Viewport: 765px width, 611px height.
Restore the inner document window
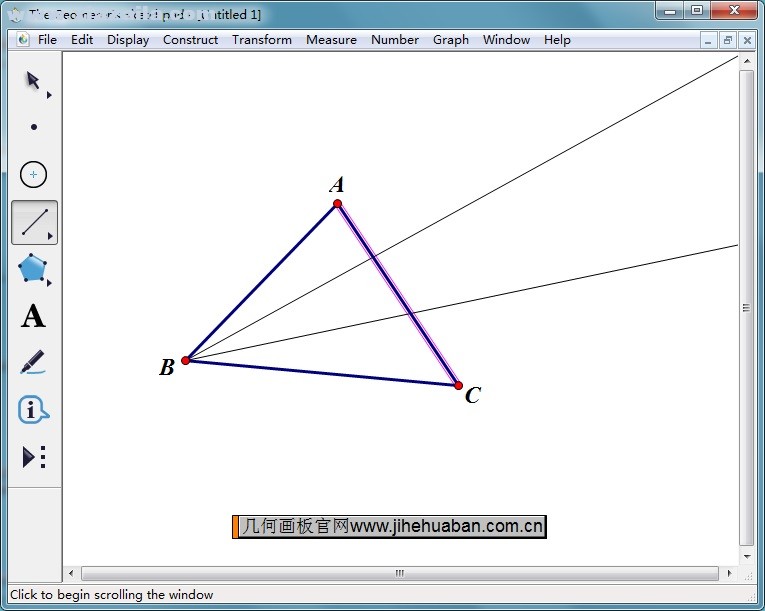[x=727, y=41]
